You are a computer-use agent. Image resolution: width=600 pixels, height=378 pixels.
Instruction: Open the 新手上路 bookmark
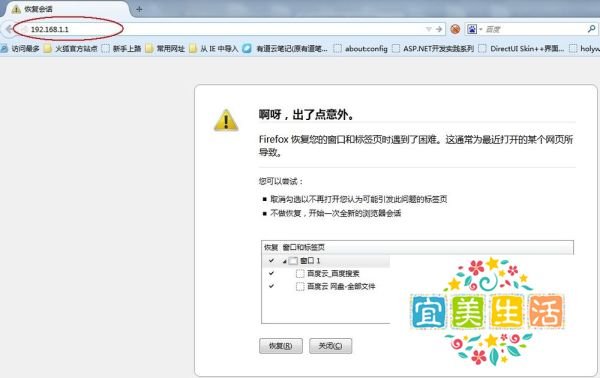pos(122,49)
